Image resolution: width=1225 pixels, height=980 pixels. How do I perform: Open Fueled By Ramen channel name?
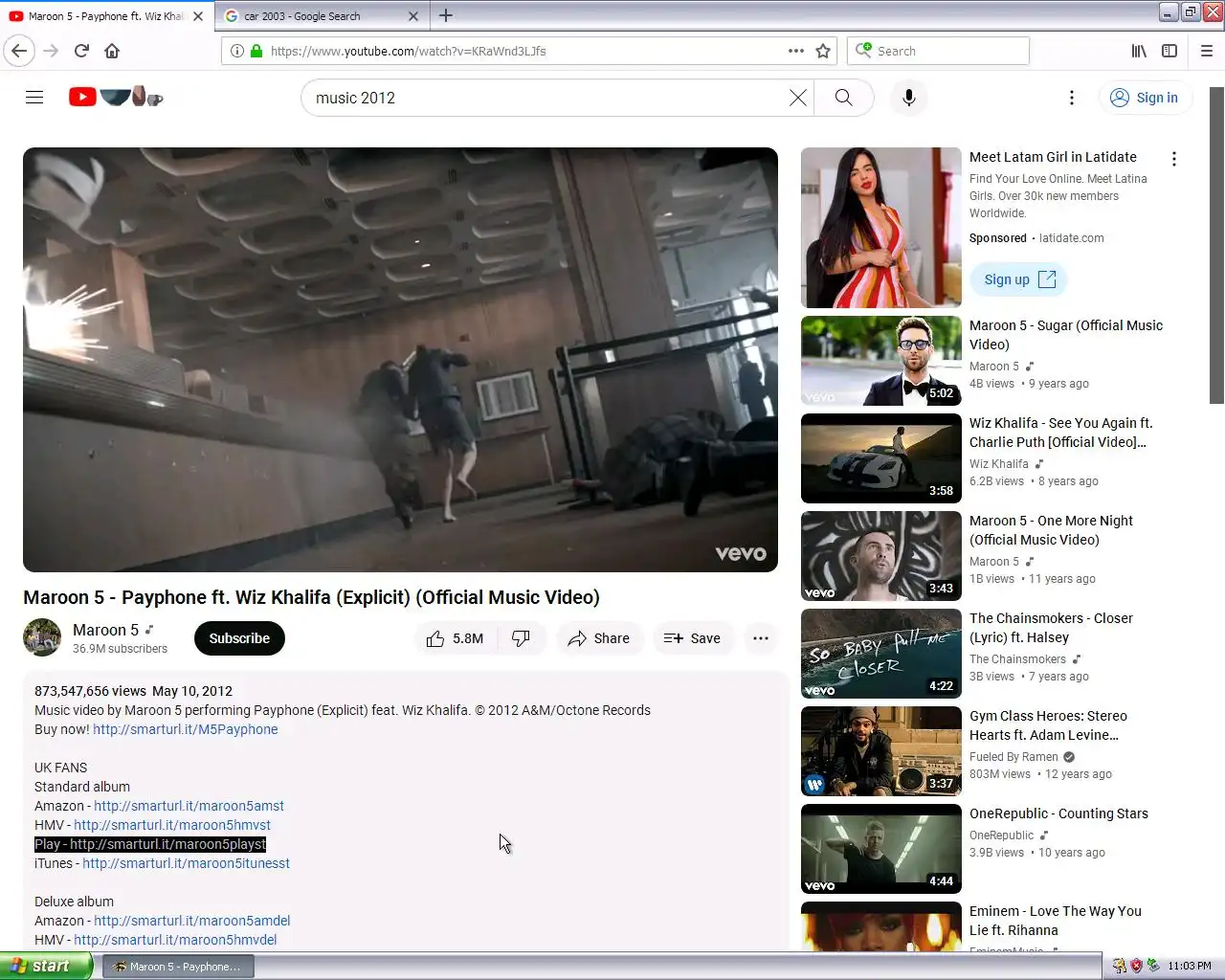click(1013, 757)
